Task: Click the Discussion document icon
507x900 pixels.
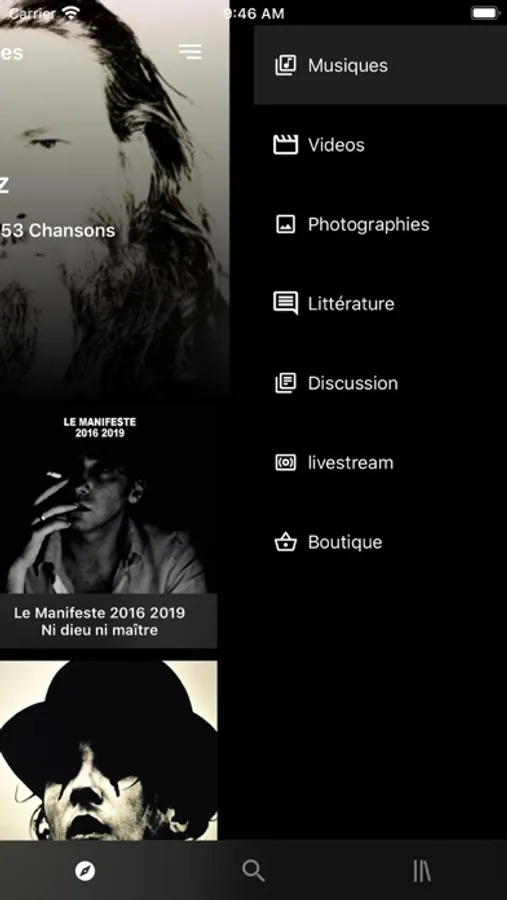Action: pos(285,383)
